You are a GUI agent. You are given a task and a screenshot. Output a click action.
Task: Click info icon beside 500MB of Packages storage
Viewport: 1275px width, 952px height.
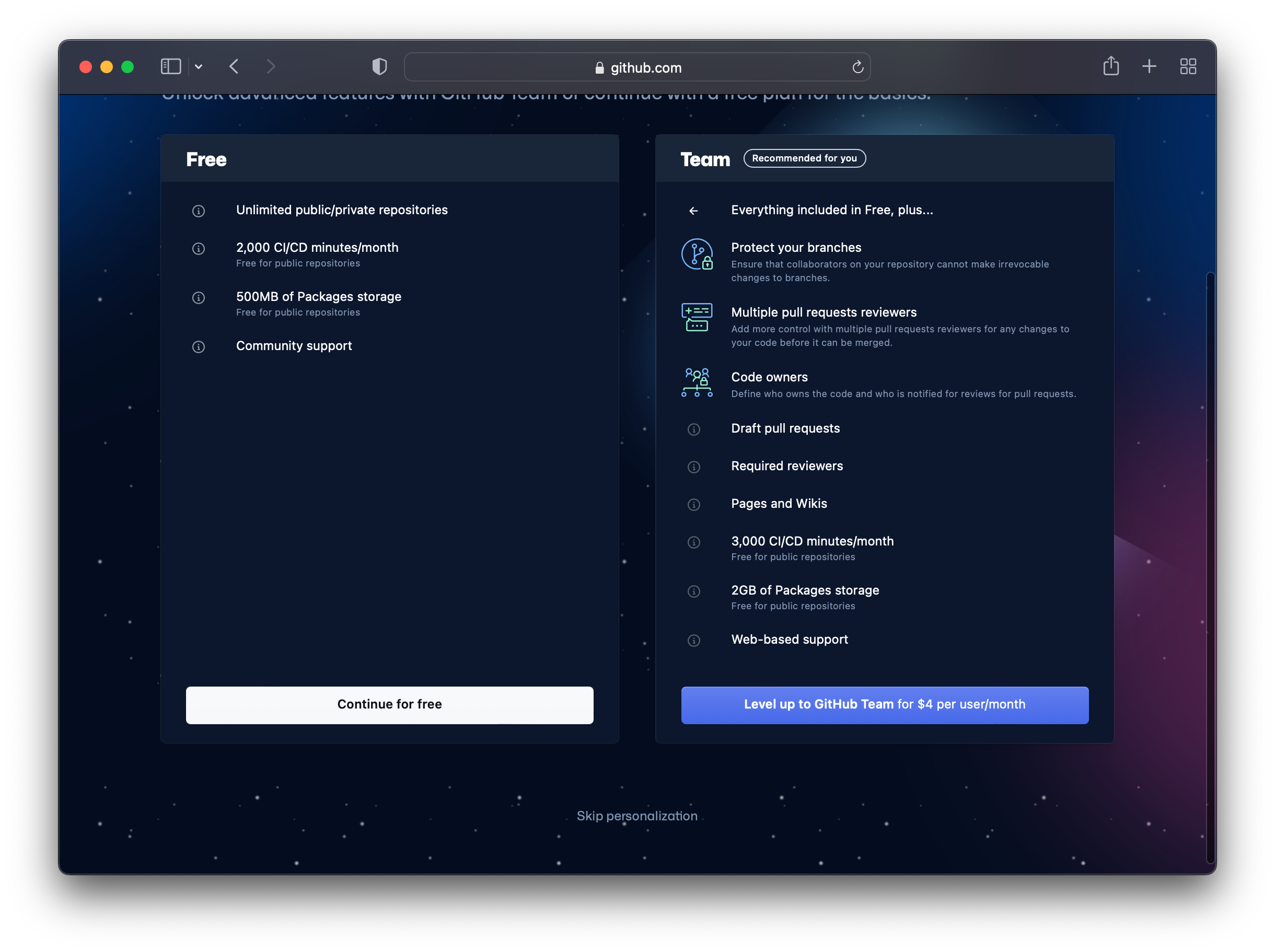198,297
